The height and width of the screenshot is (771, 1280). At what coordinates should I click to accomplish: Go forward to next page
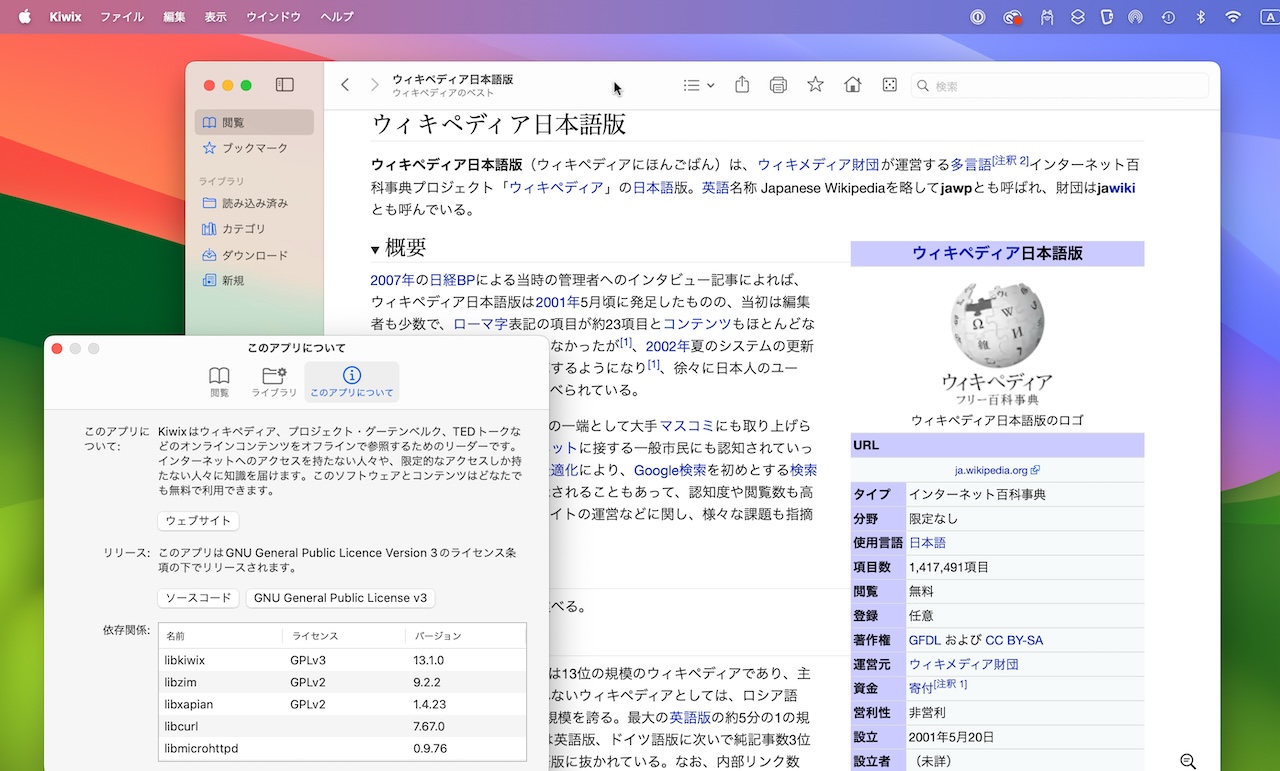click(x=375, y=85)
